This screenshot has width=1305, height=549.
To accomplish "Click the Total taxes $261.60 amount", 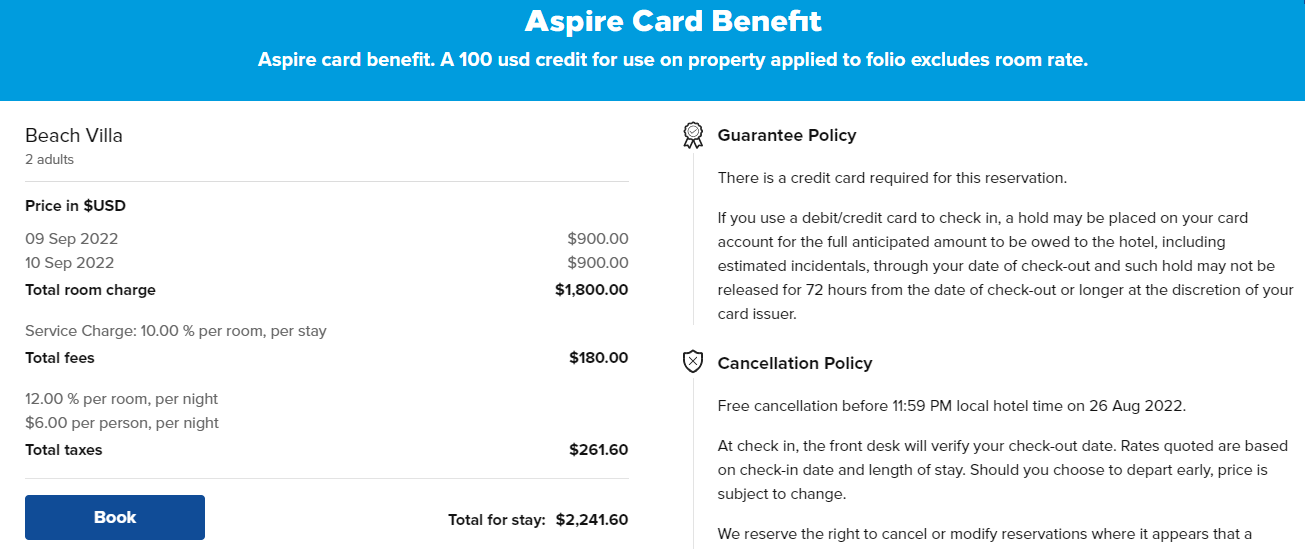I will point(599,450).
